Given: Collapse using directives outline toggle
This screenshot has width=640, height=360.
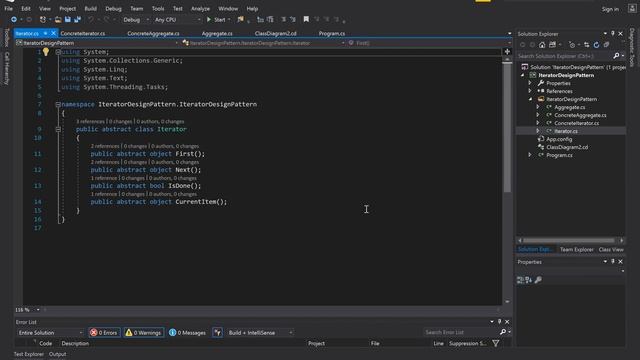Looking at the screenshot, I should tap(58, 52).
